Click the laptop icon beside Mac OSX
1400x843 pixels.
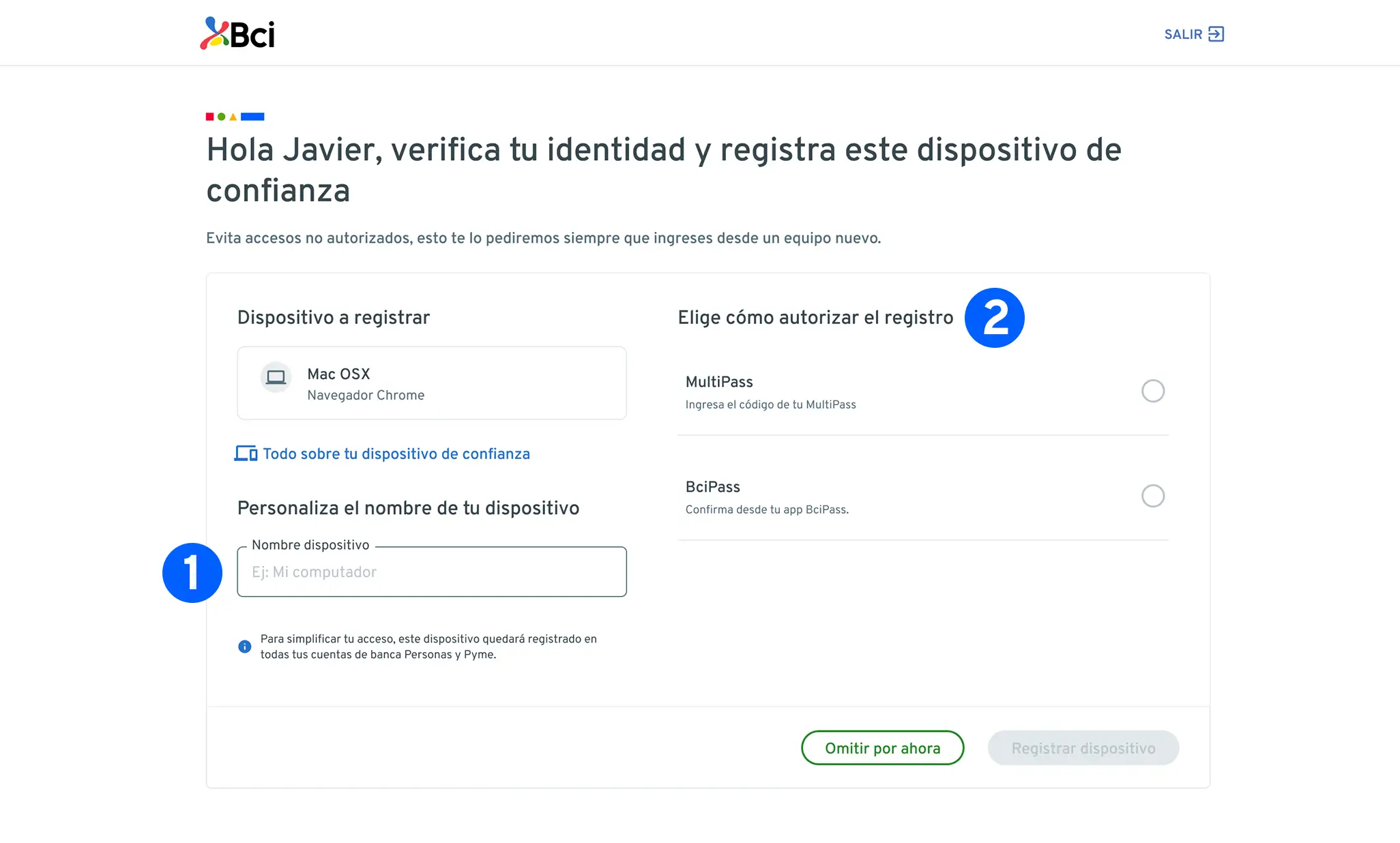[276, 377]
